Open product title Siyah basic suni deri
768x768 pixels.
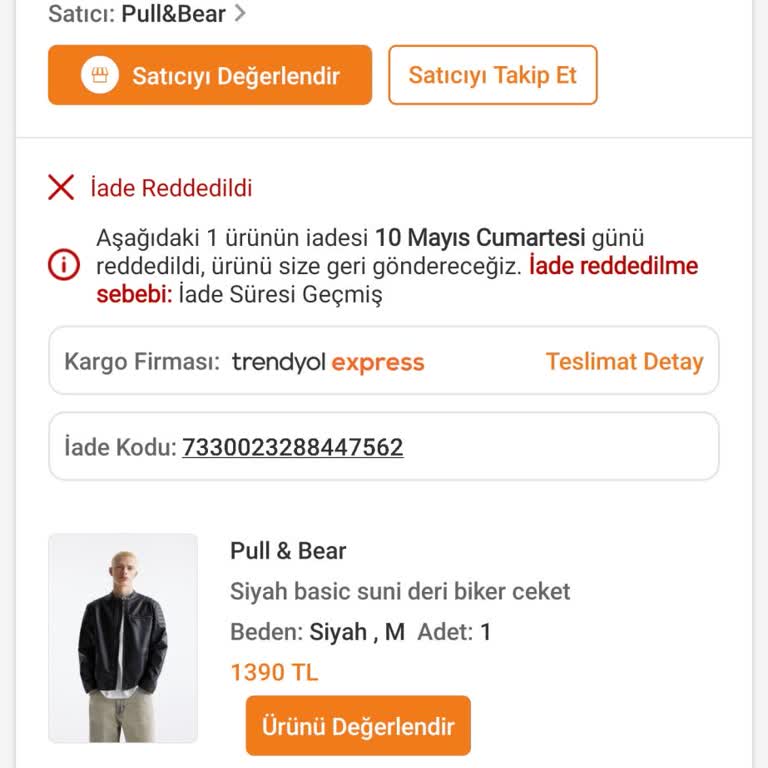400,591
